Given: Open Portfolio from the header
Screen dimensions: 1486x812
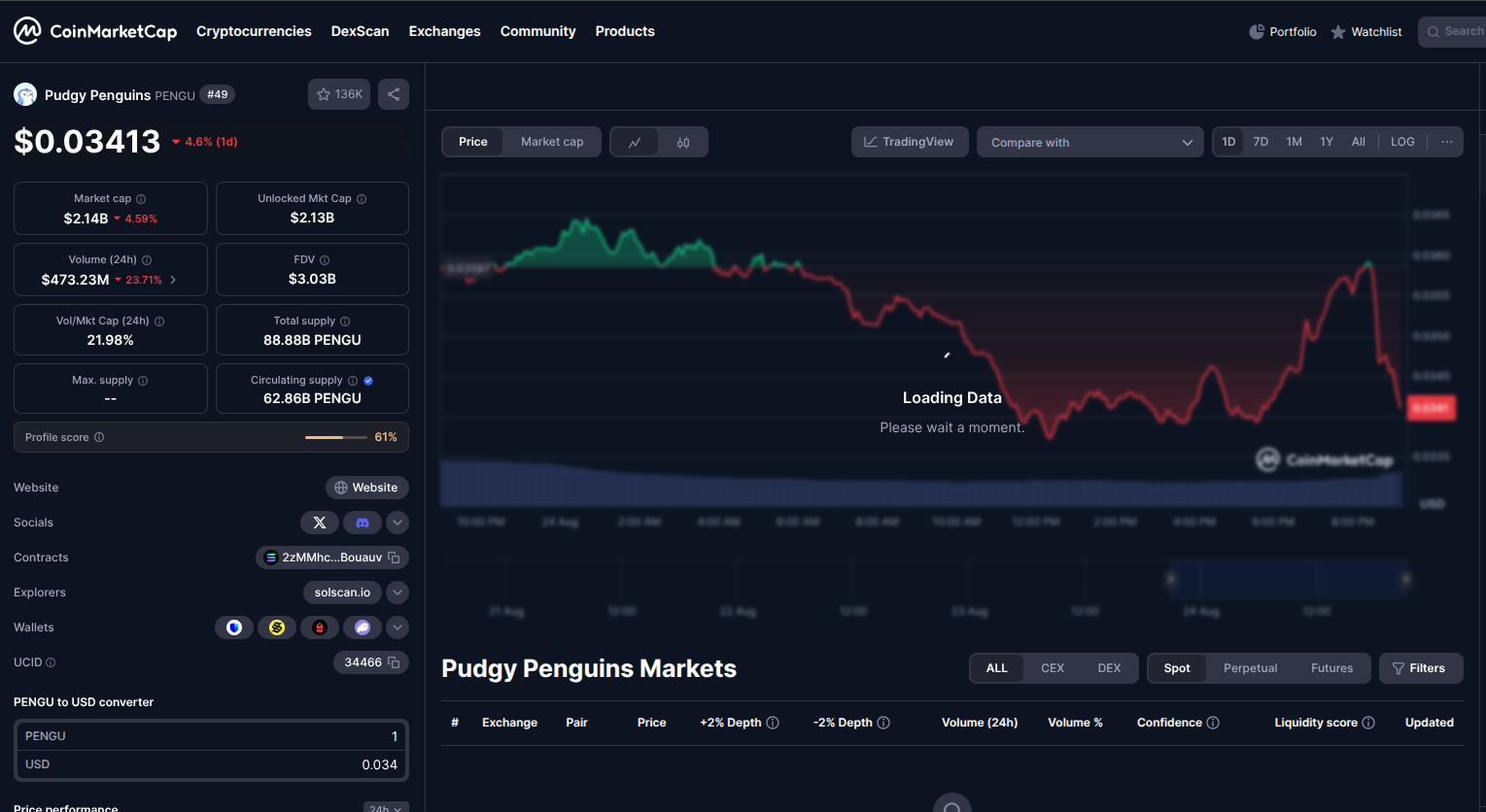Looking at the screenshot, I should click(x=1283, y=32).
